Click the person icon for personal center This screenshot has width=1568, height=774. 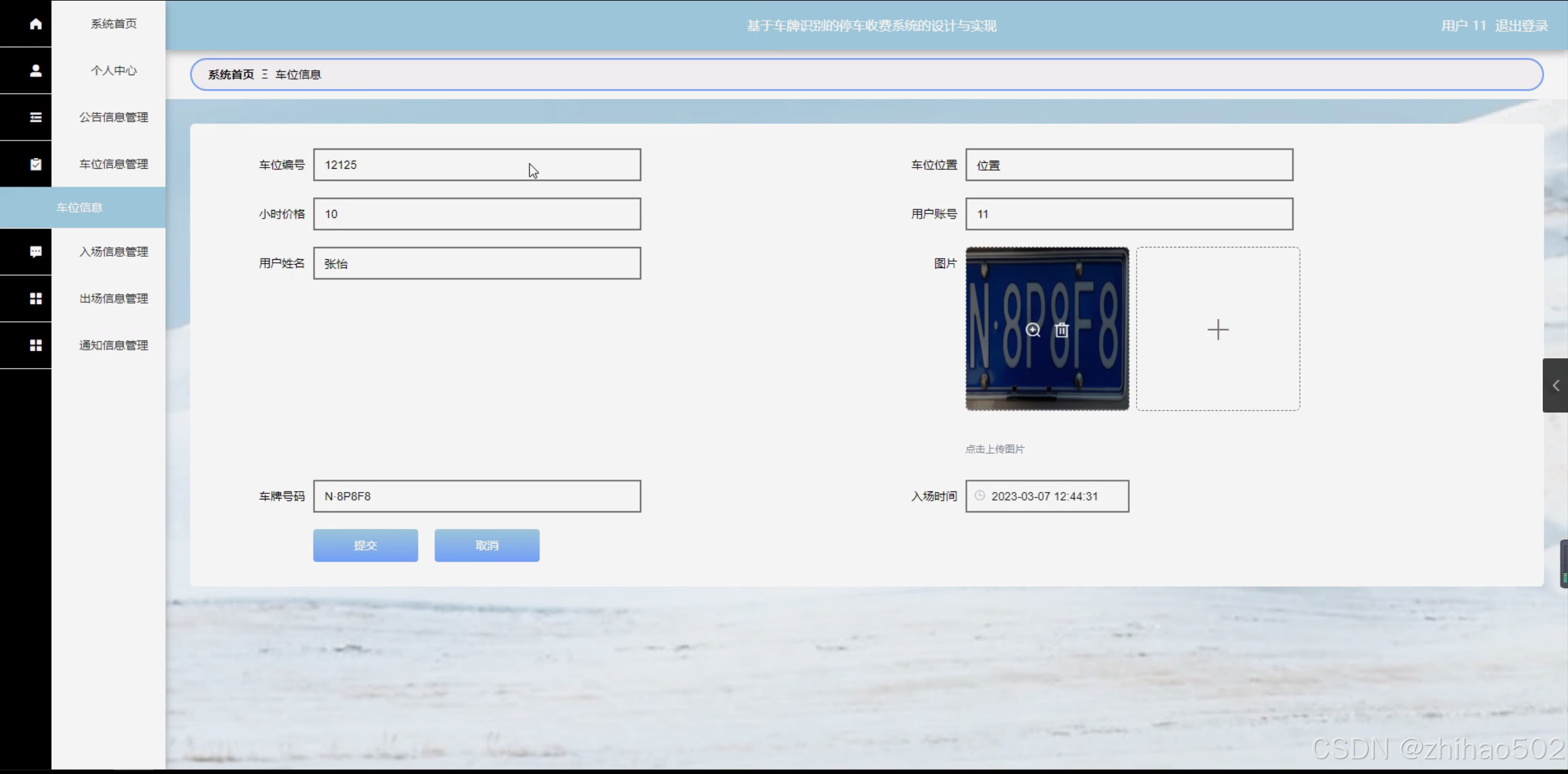click(x=36, y=71)
